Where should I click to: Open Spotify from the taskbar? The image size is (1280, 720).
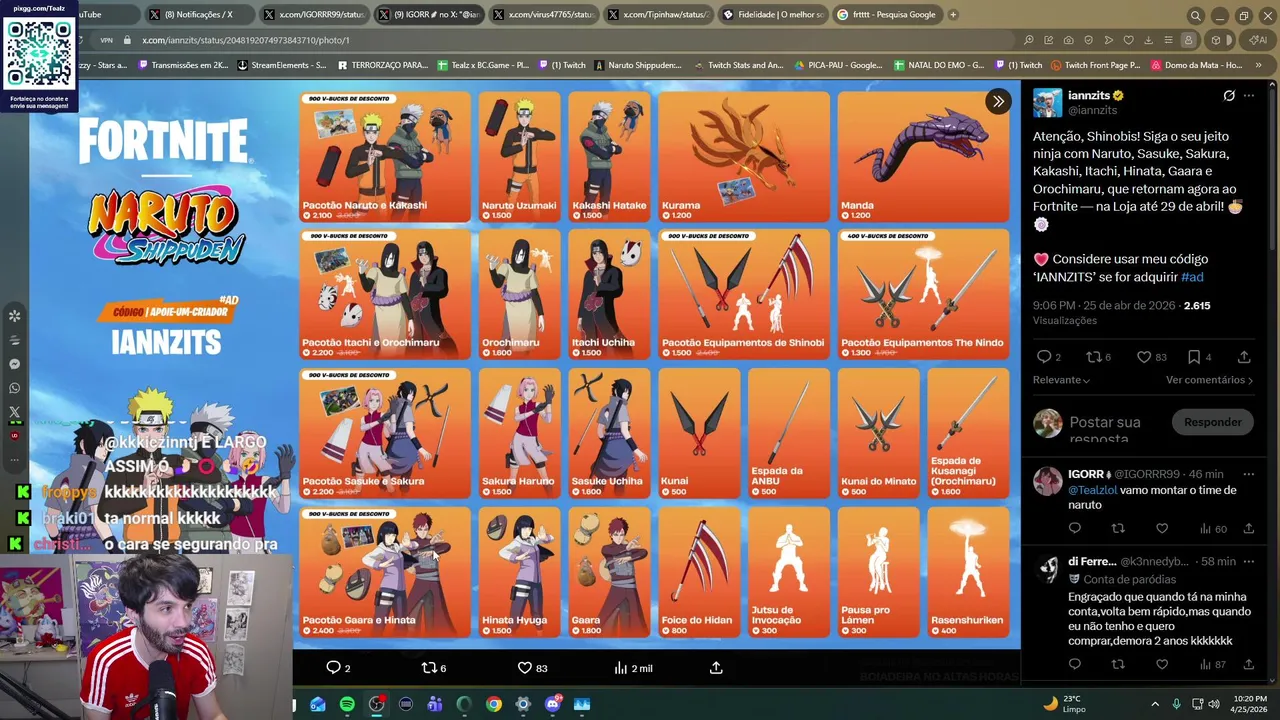click(347, 704)
